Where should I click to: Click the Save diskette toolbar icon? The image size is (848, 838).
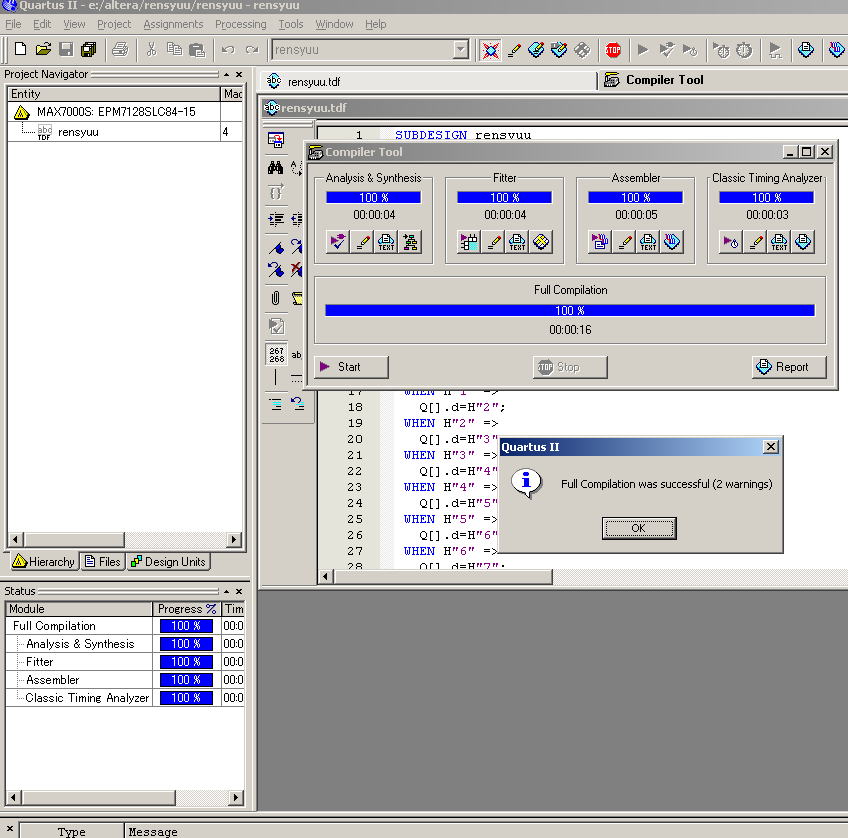(x=66, y=50)
